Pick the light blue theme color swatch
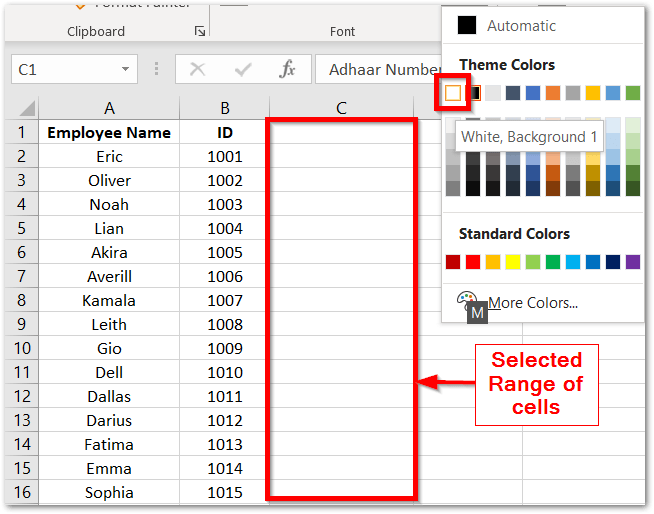 tap(613, 93)
